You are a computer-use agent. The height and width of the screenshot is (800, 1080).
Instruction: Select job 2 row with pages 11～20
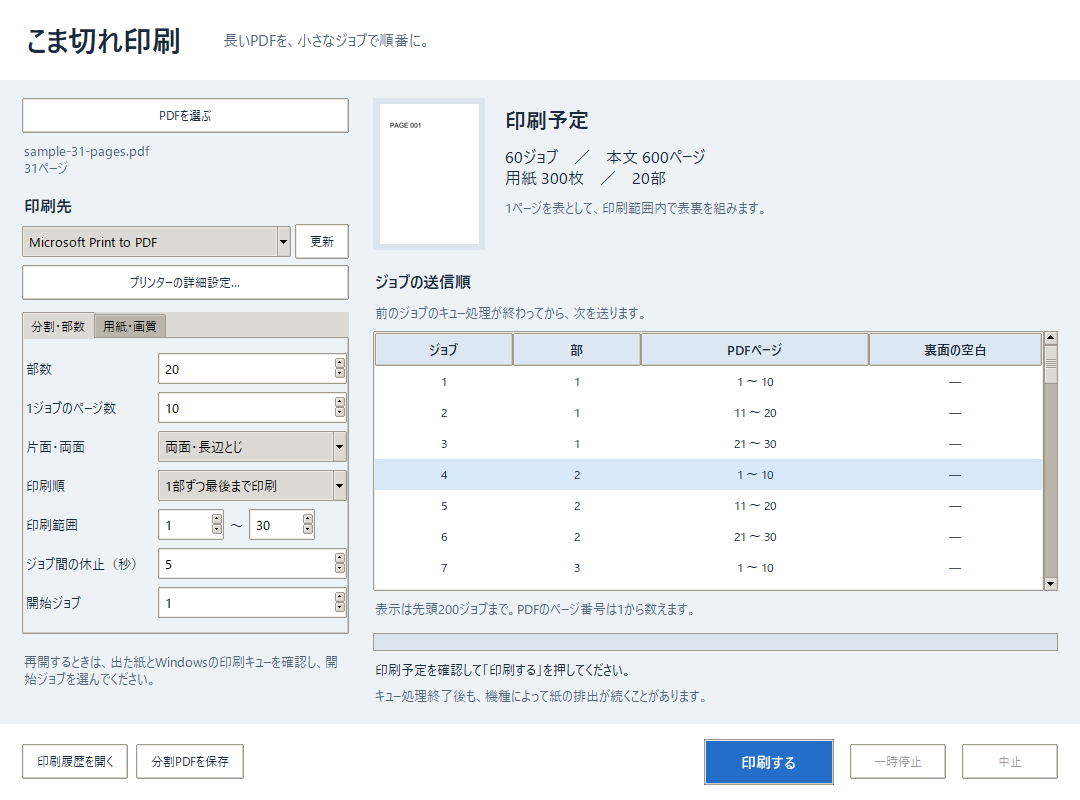(708, 413)
